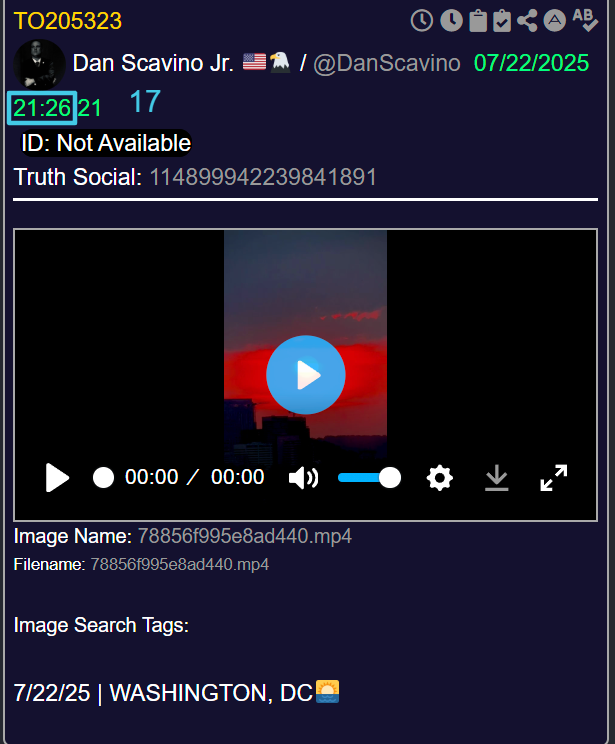Click the video seek position knob
Screen dimensions: 615x744
click(103, 477)
